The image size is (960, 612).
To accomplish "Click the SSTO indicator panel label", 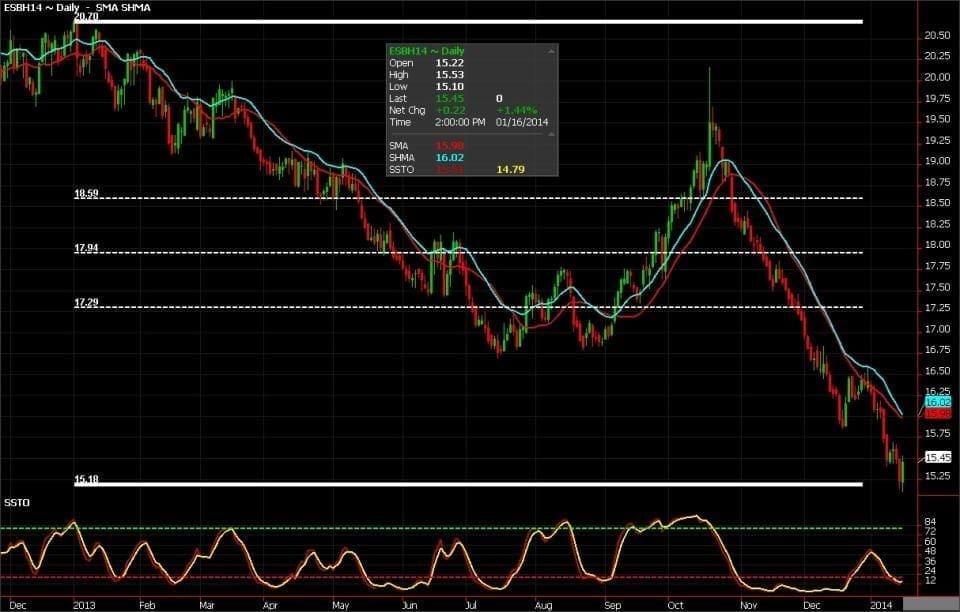I will [15, 500].
